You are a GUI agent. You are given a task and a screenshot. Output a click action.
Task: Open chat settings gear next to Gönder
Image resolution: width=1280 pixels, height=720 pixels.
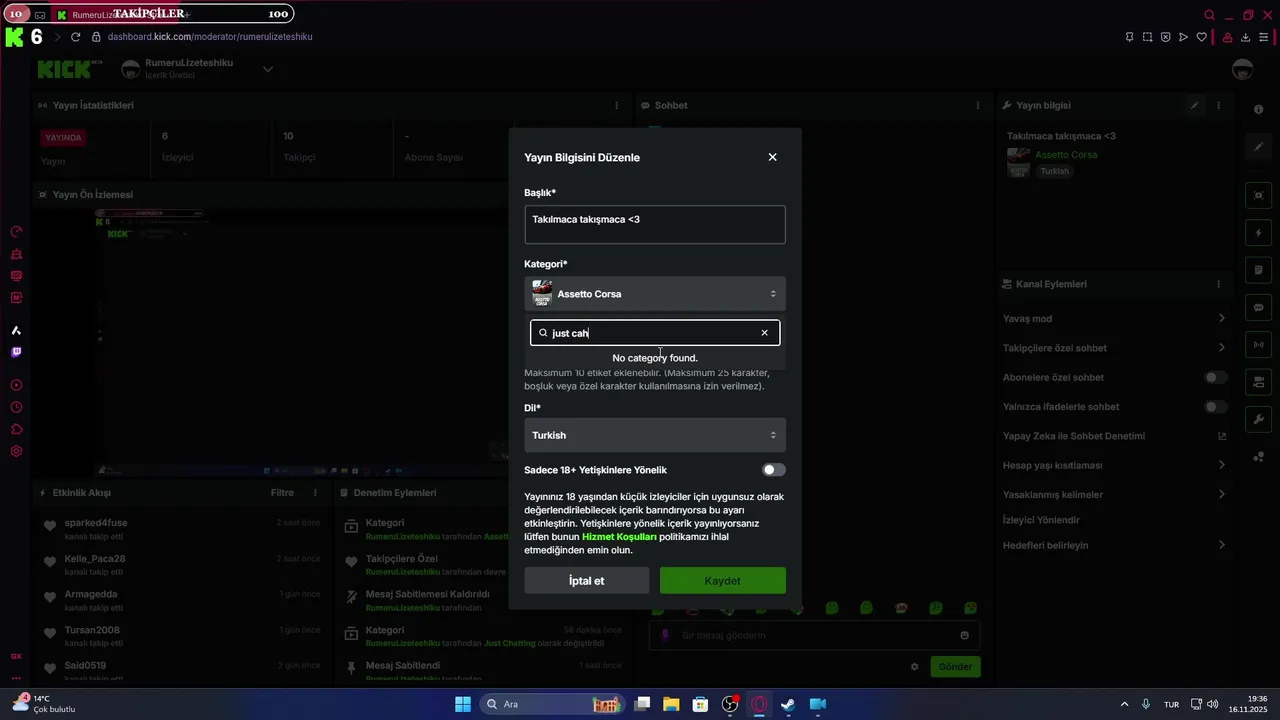click(x=914, y=667)
